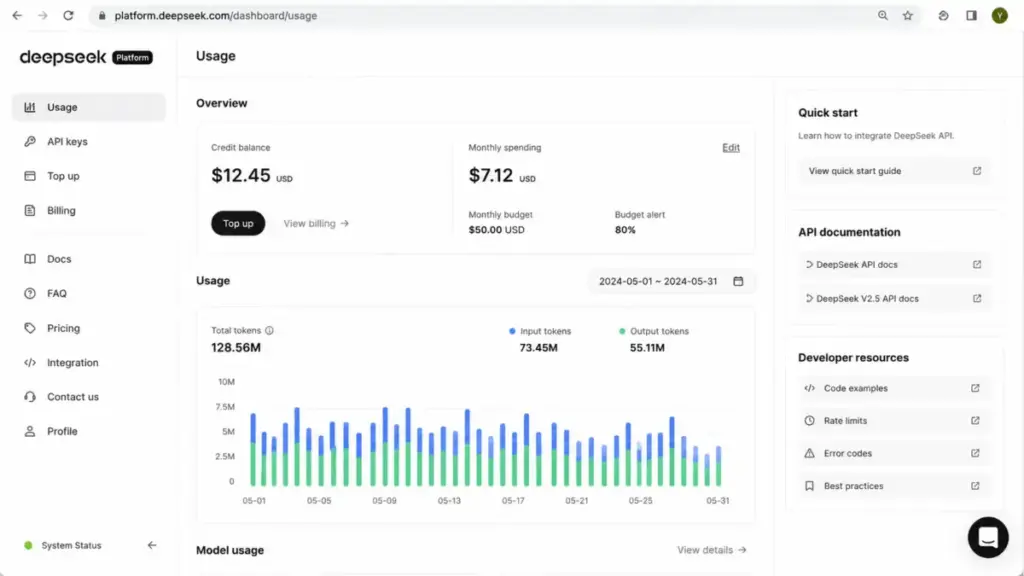Open the View billing link

[316, 223]
